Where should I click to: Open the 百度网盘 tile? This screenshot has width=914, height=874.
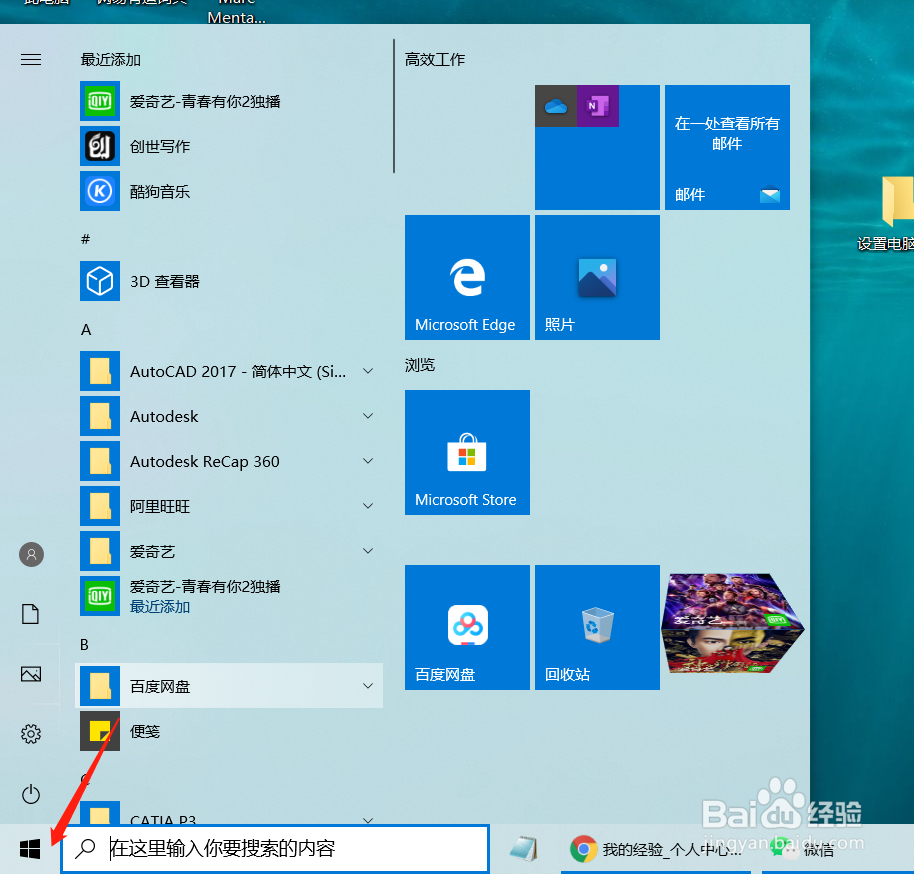tap(467, 627)
